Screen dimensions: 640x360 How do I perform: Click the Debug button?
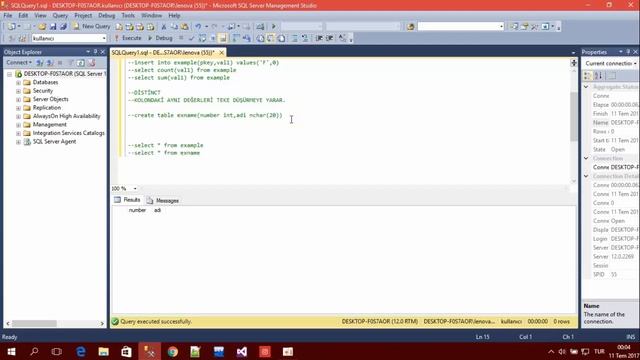tap(160, 38)
